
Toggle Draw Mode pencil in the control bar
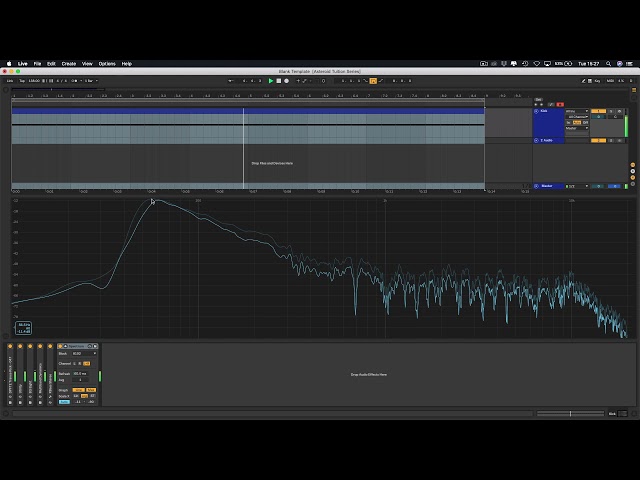point(583,81)
